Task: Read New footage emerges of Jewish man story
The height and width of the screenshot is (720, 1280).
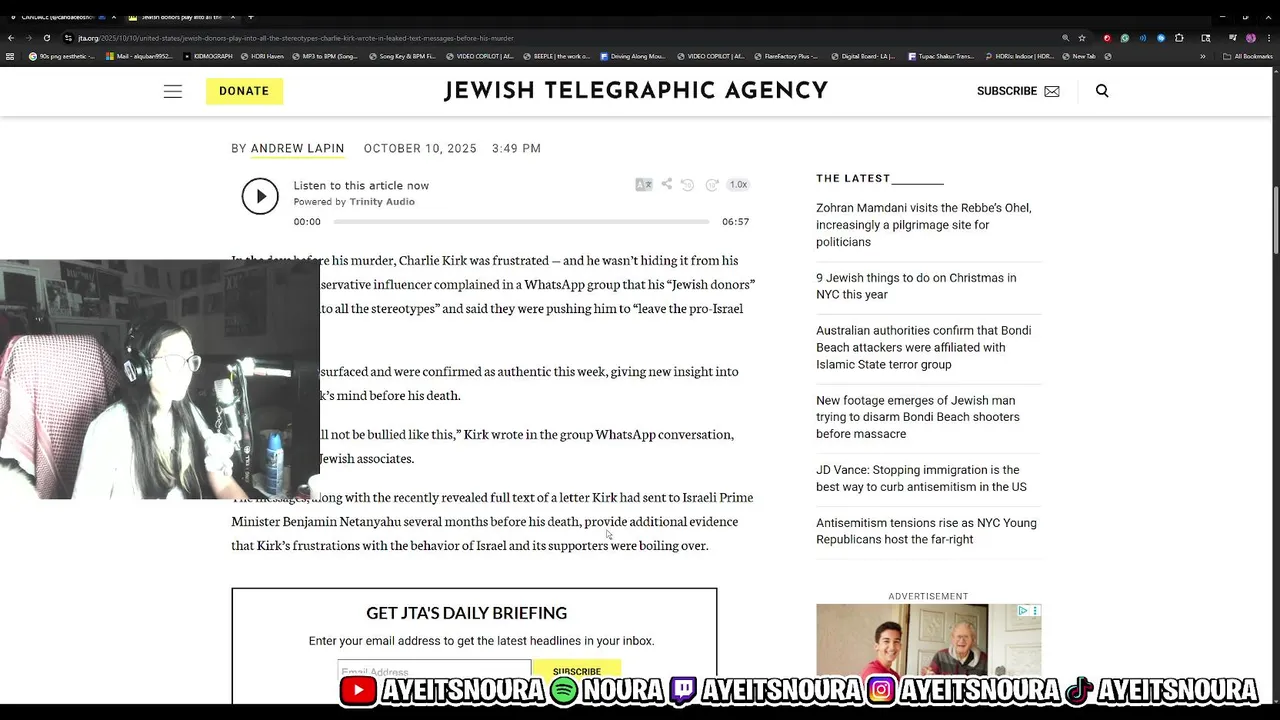Action: tap(918, 417)
